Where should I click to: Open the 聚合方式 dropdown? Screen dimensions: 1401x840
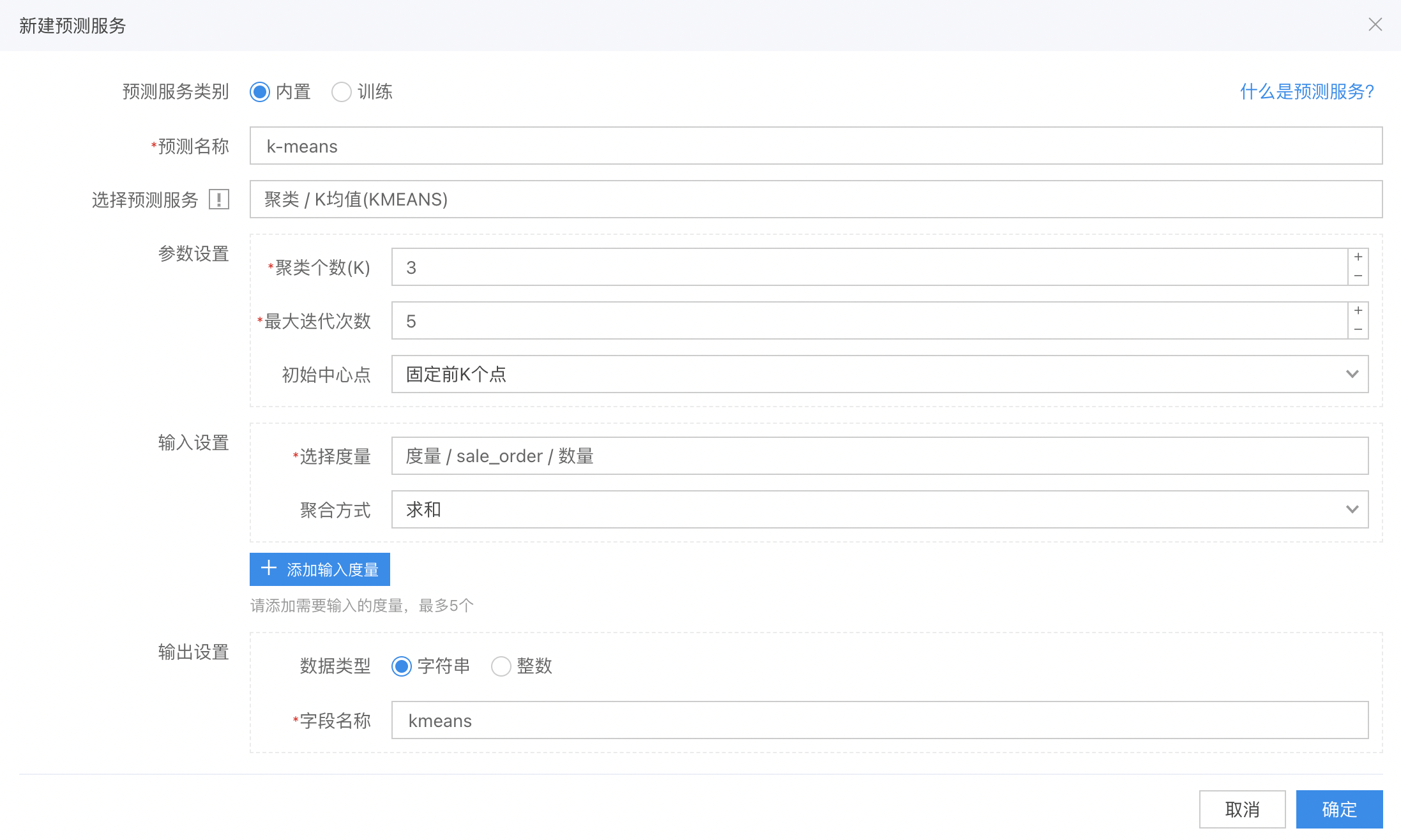[880, 509]
